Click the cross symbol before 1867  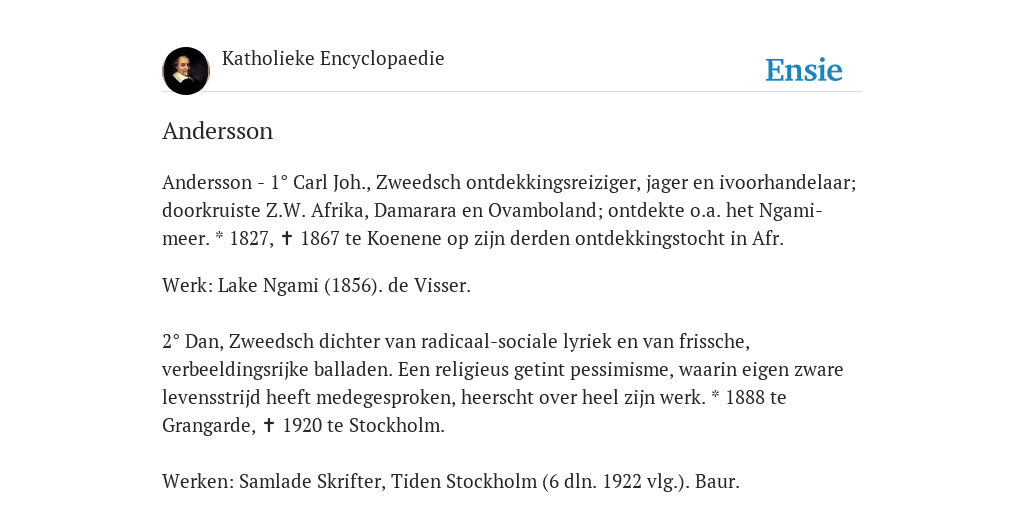pyautogui.click(x=286, y=238)
